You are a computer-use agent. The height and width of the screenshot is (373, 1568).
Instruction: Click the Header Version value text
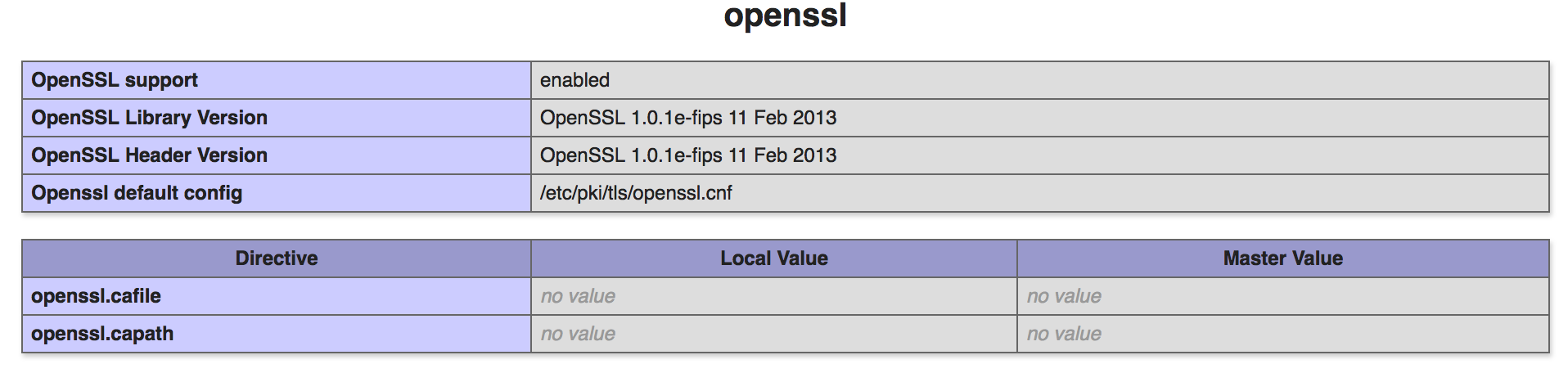click(x=688, y=155)
